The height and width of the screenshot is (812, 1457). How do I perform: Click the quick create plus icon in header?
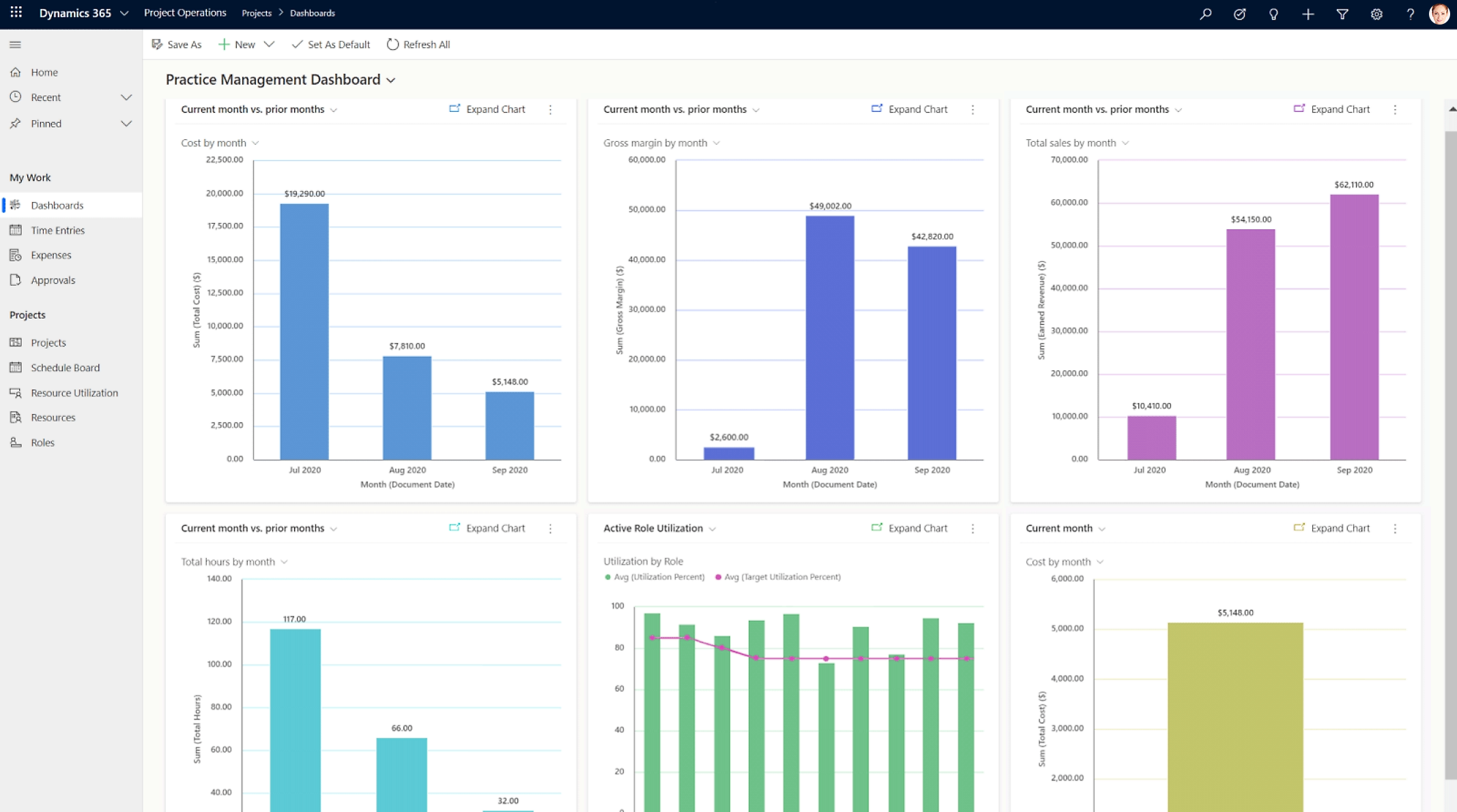click(x=1307, y=14)
